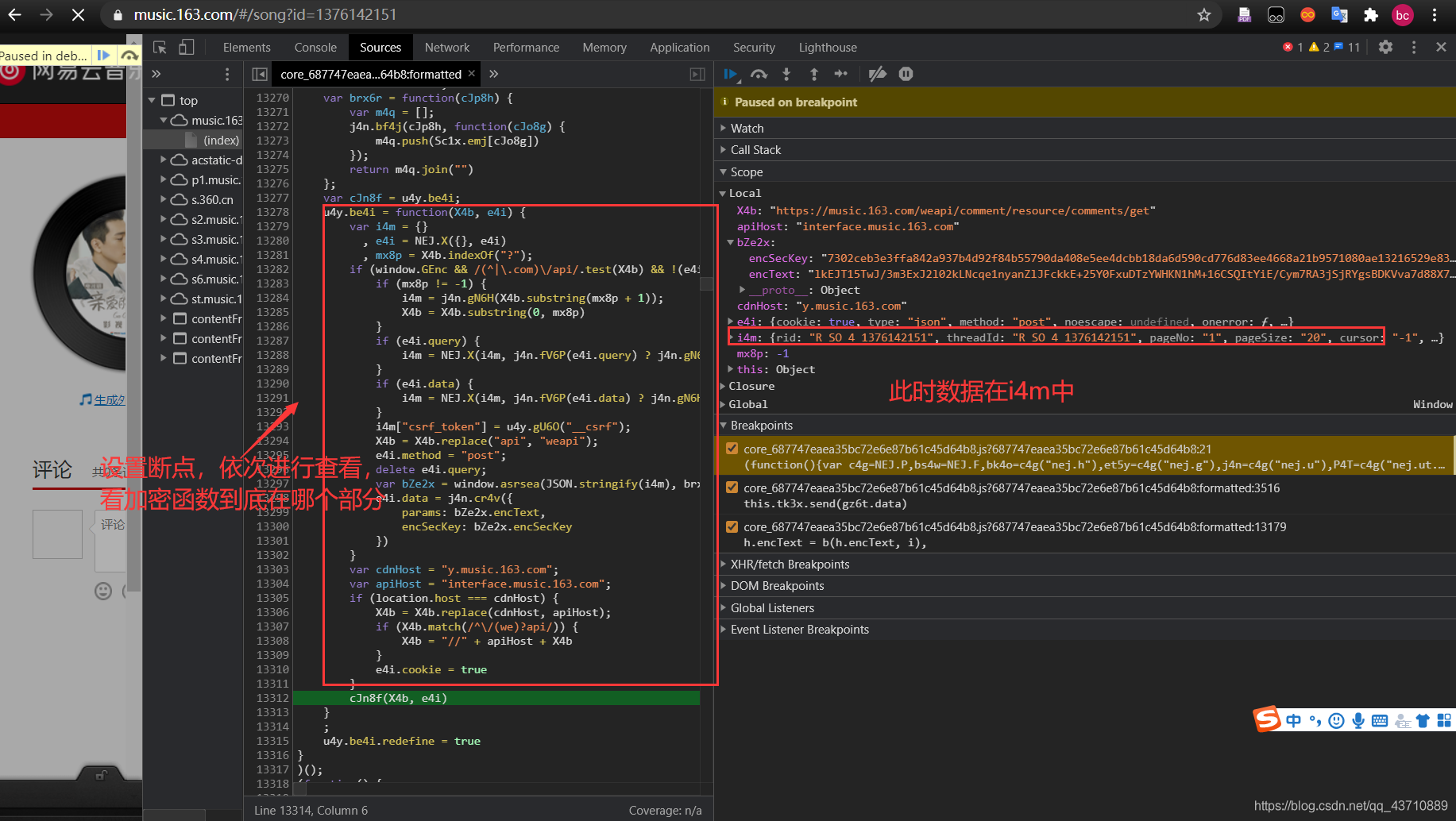
Task: Switch to the Console tab
Action: (x=315, y=48)
